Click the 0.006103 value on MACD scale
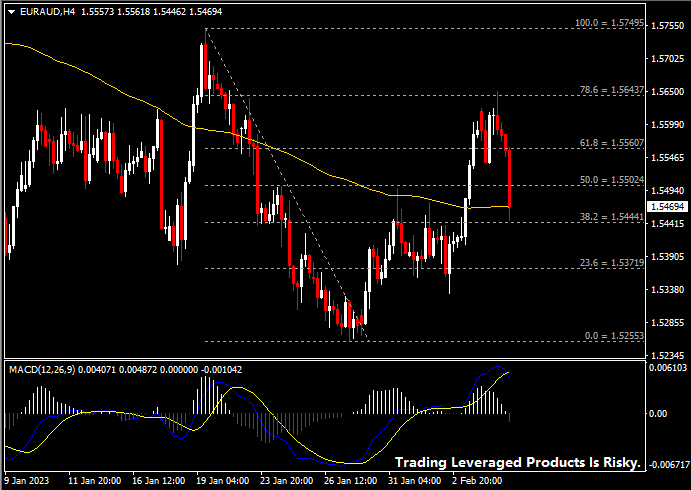The image size is (691, 490). point(667,369)
